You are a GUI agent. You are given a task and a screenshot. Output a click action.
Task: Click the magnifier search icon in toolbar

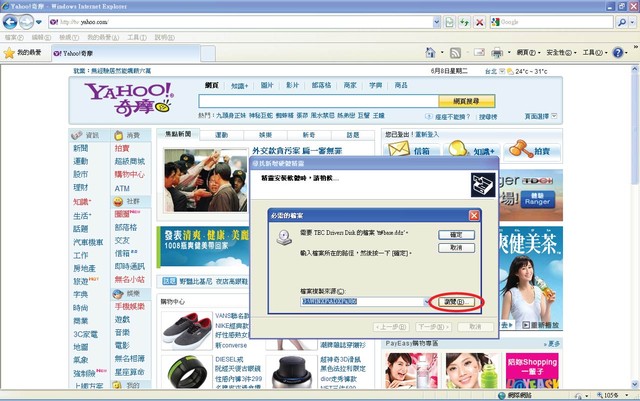click(x=622, y=22)
